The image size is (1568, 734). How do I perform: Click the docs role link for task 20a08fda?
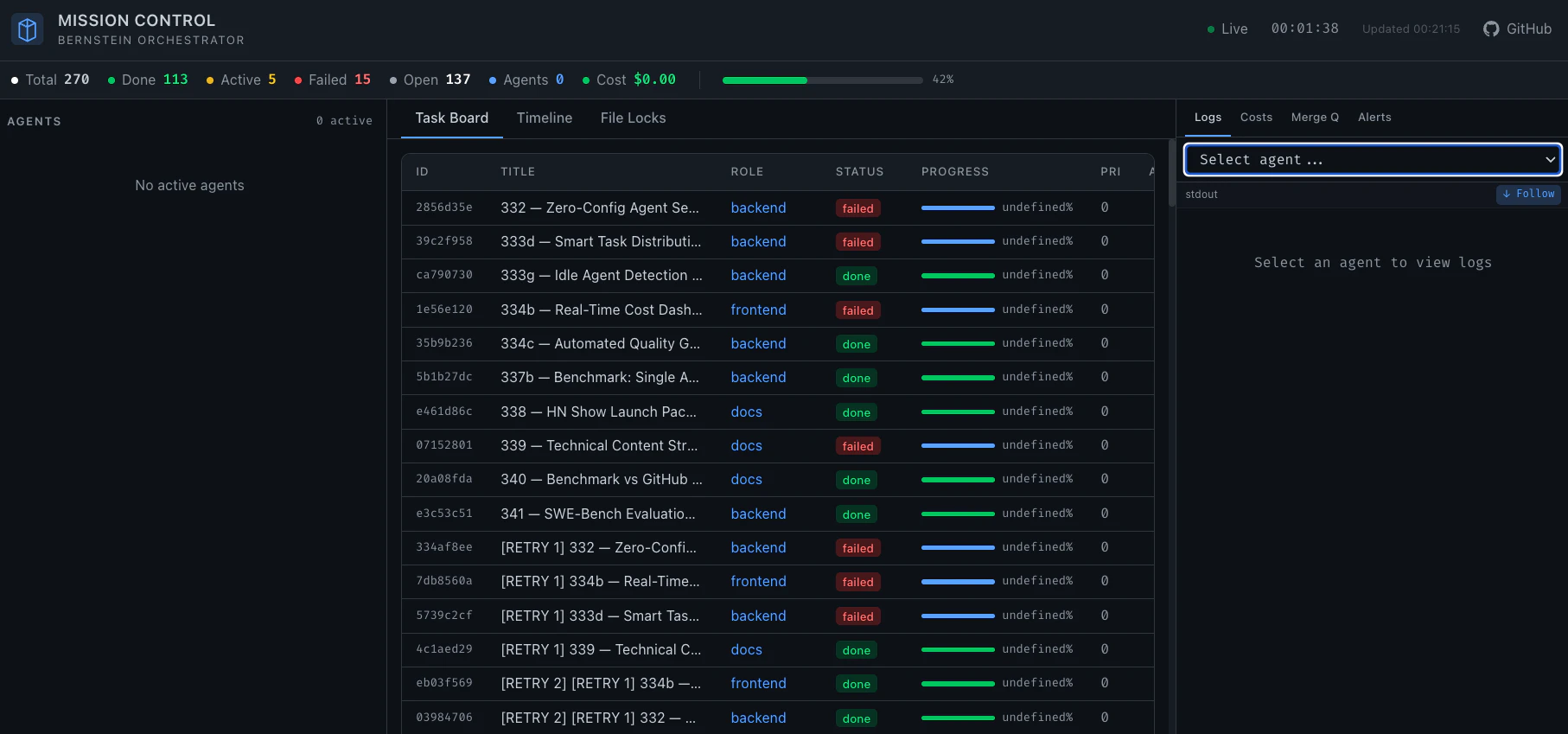point(746,479)
